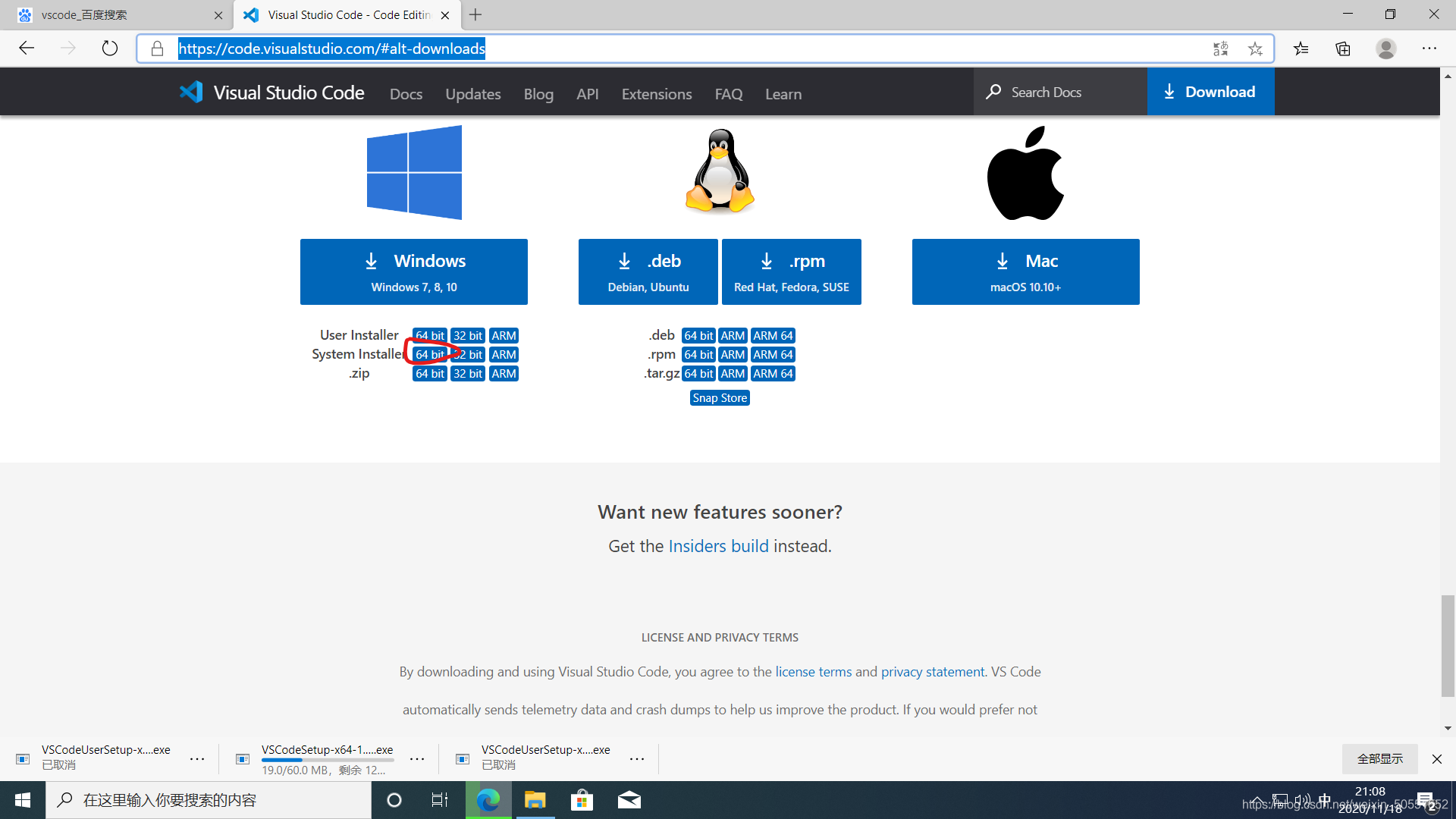Open the privacy statement link
The height and width of the screenshot is (819, 1456).
933,672
